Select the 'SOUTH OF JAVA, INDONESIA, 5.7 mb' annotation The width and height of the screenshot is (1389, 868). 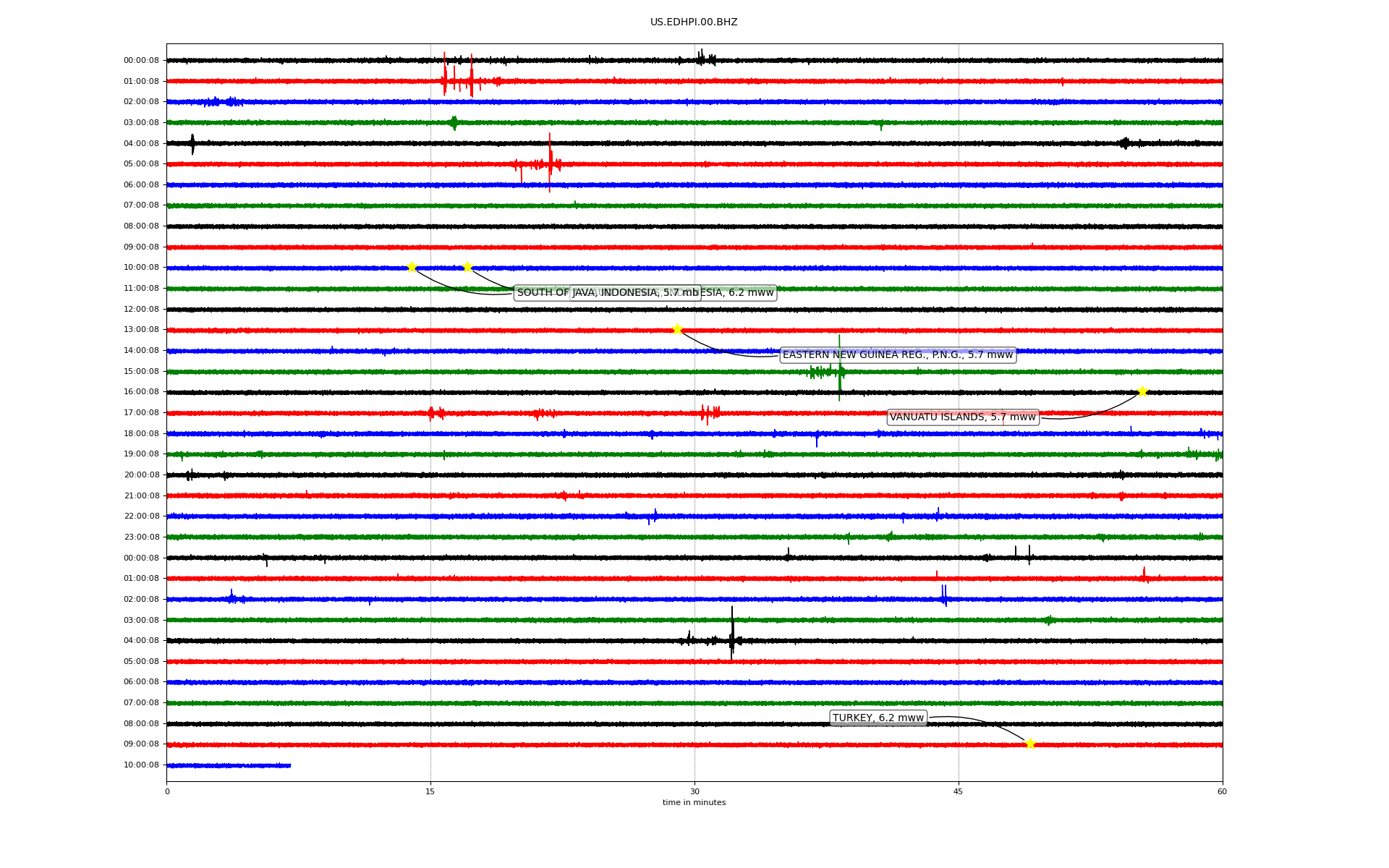pyautogui.click(x=608, y=293)
